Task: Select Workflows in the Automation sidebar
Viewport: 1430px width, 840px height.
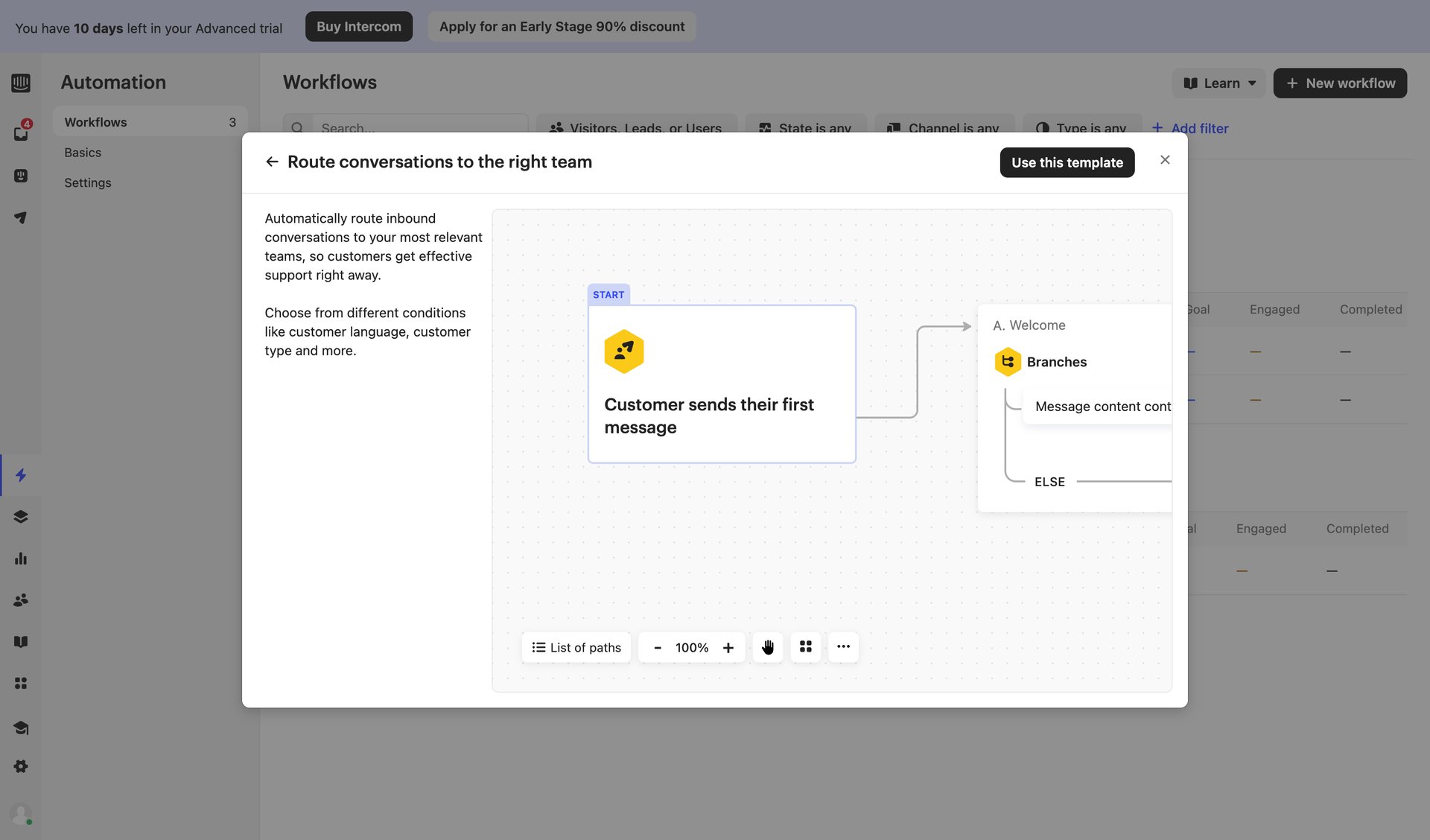Action: tap(95, 121)
